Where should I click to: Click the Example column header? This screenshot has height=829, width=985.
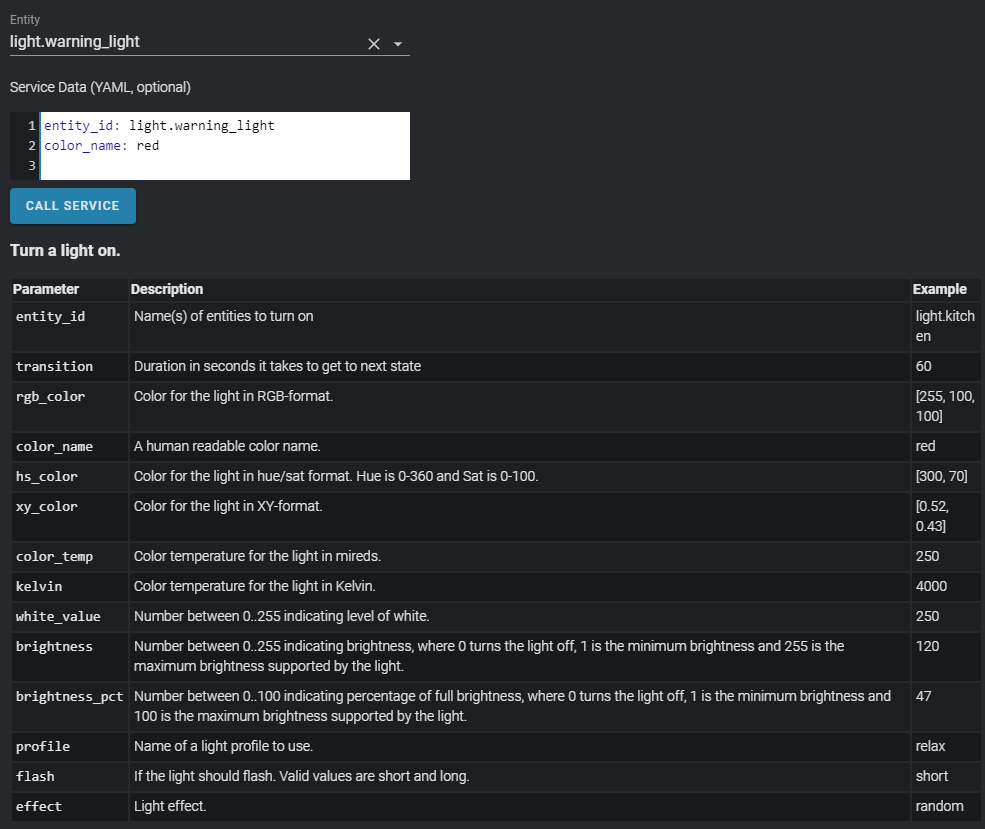[939, 289]
